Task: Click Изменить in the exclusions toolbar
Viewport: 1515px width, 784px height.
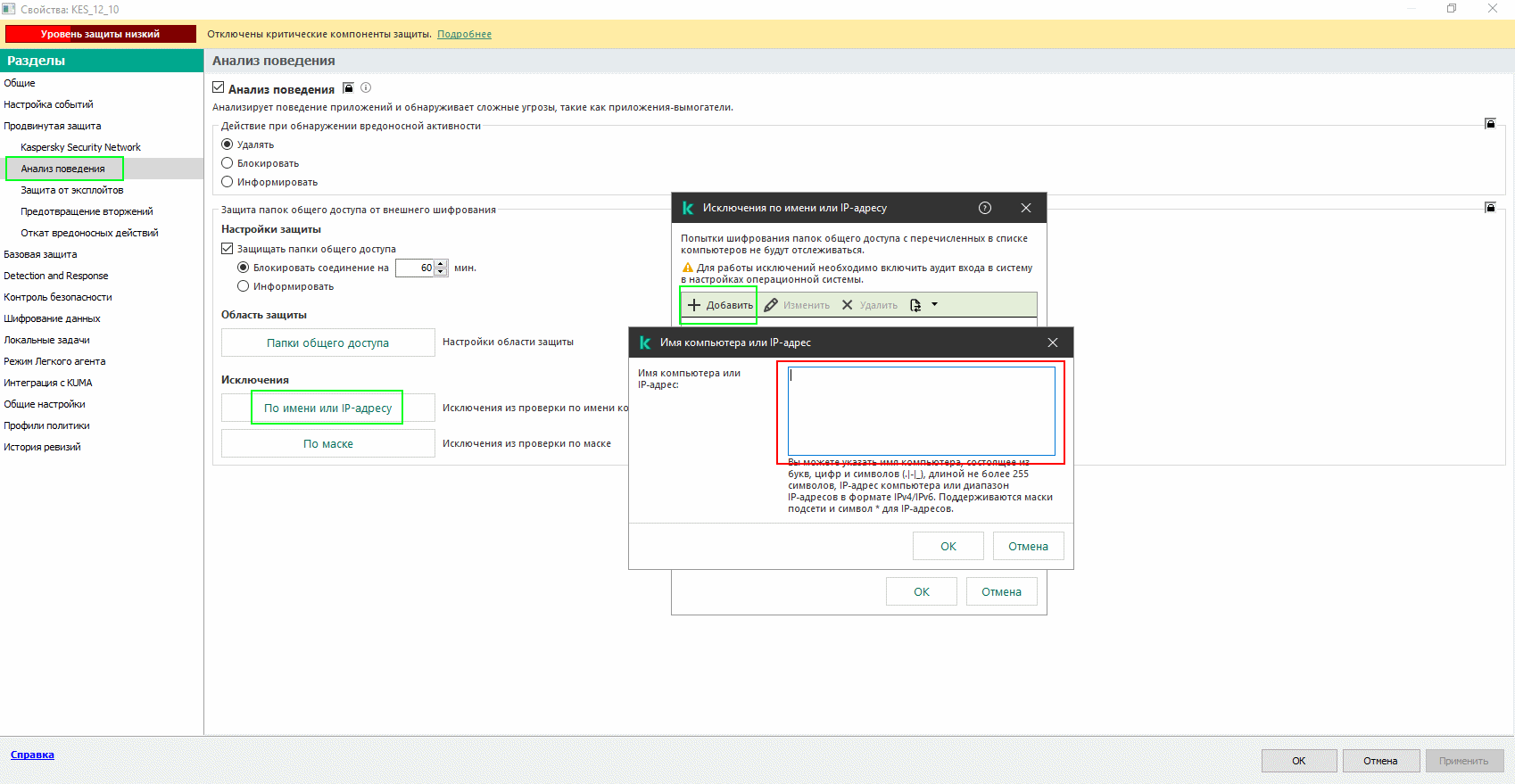Action: point(797,305)
